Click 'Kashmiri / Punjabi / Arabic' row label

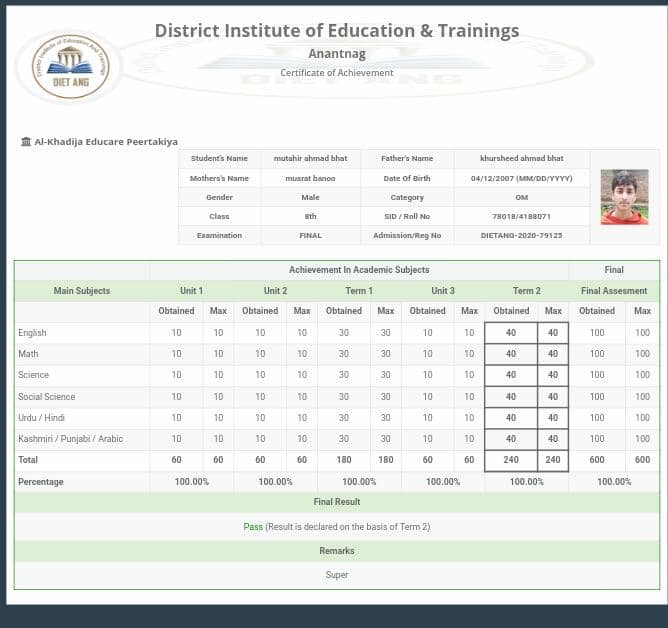pyautogui.click(x=70, y=438)
